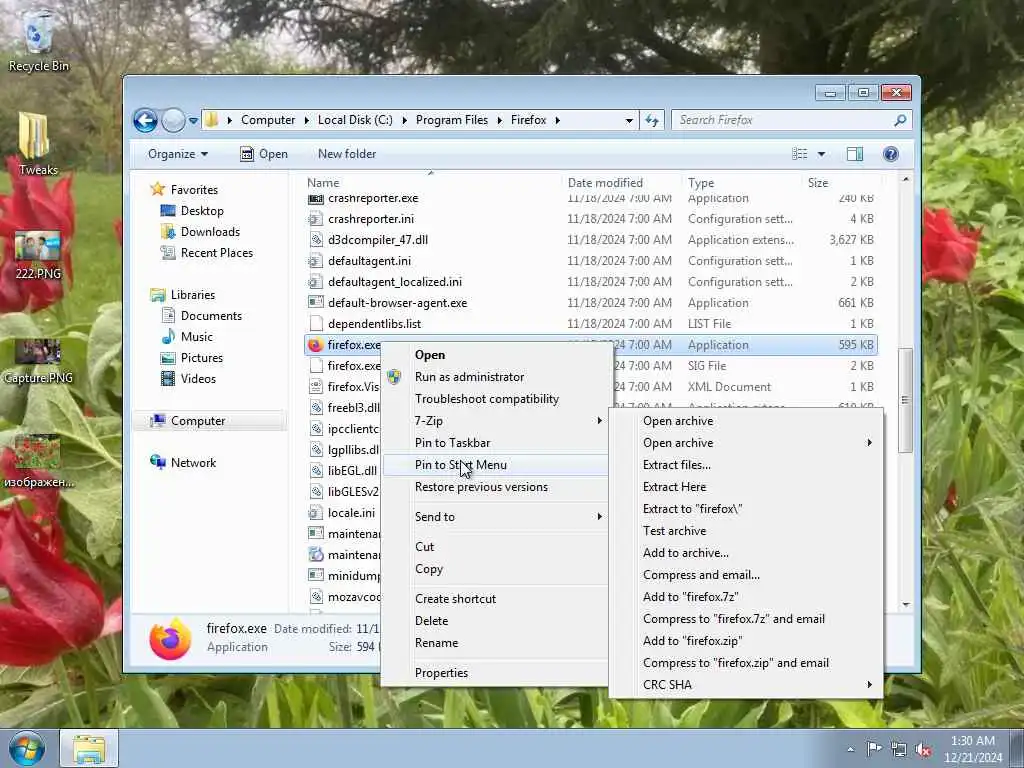Click the change view icon
The image size is (1024, 768).
tap(799, 154)
